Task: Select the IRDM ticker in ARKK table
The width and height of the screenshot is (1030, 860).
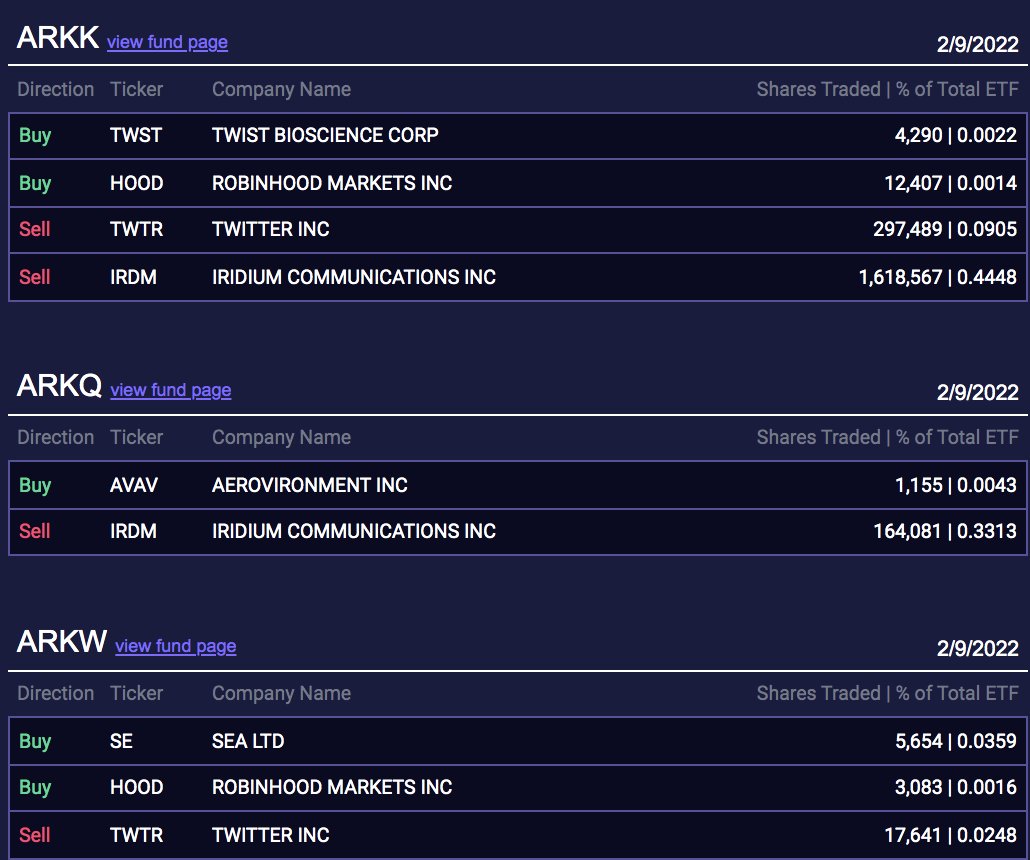Action: 133,277
